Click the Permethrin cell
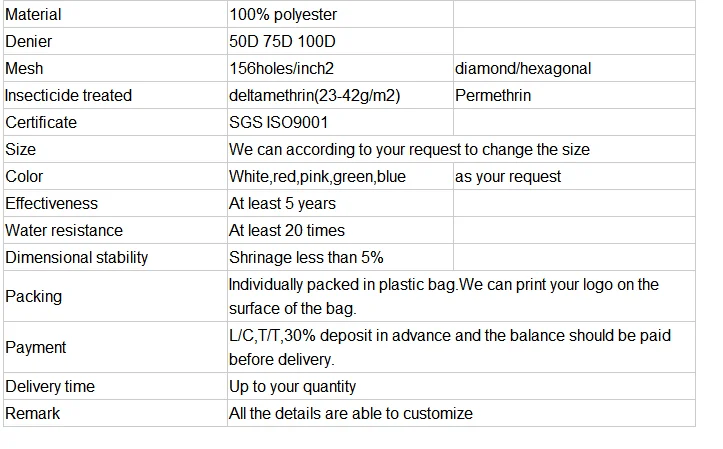The image size is (723, 449). (492, 95)
